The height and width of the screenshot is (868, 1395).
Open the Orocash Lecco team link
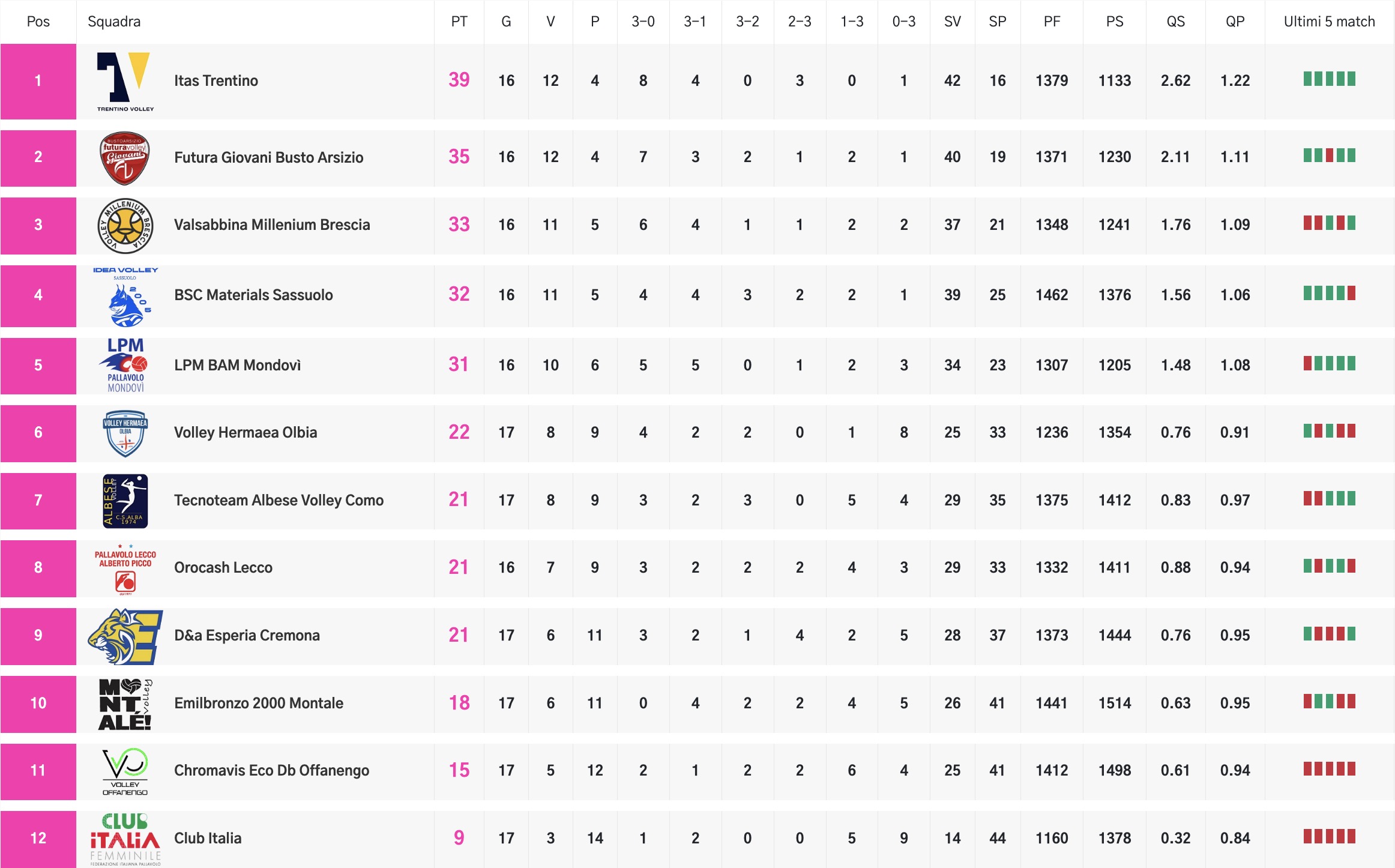coord(223,567)
